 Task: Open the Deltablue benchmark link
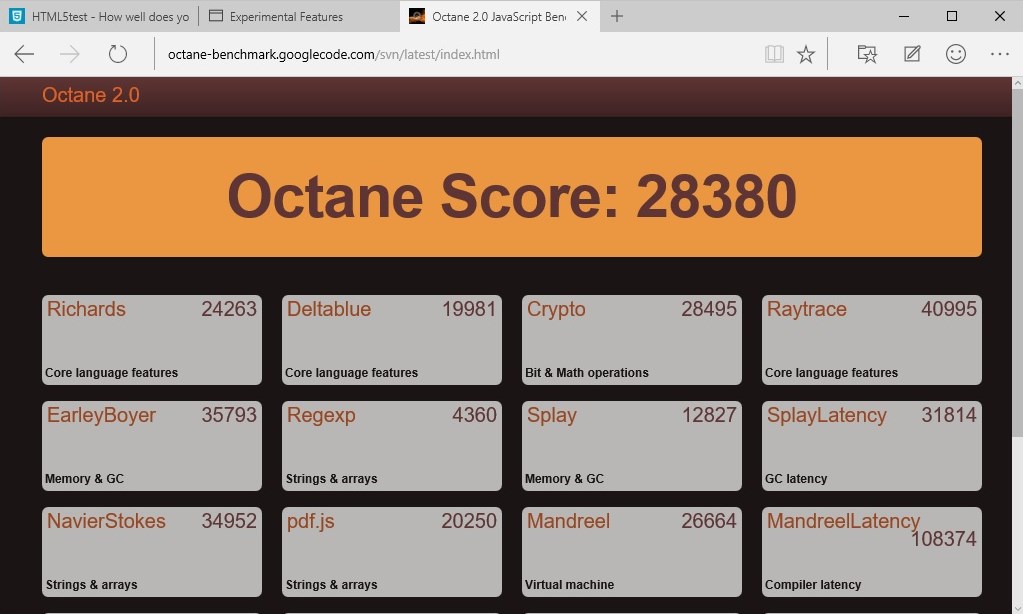[329, 309]
